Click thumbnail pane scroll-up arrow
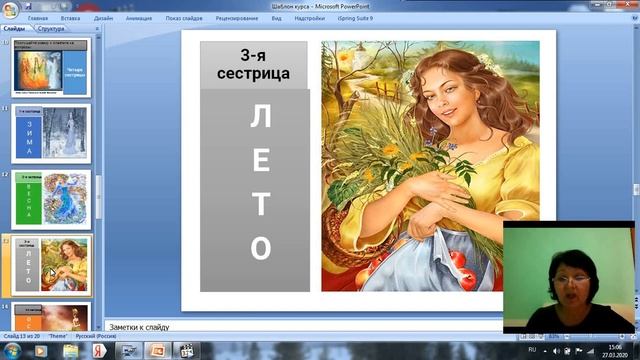Image resolution: width=640 pixels, height=360 pixels. (98, 37)
